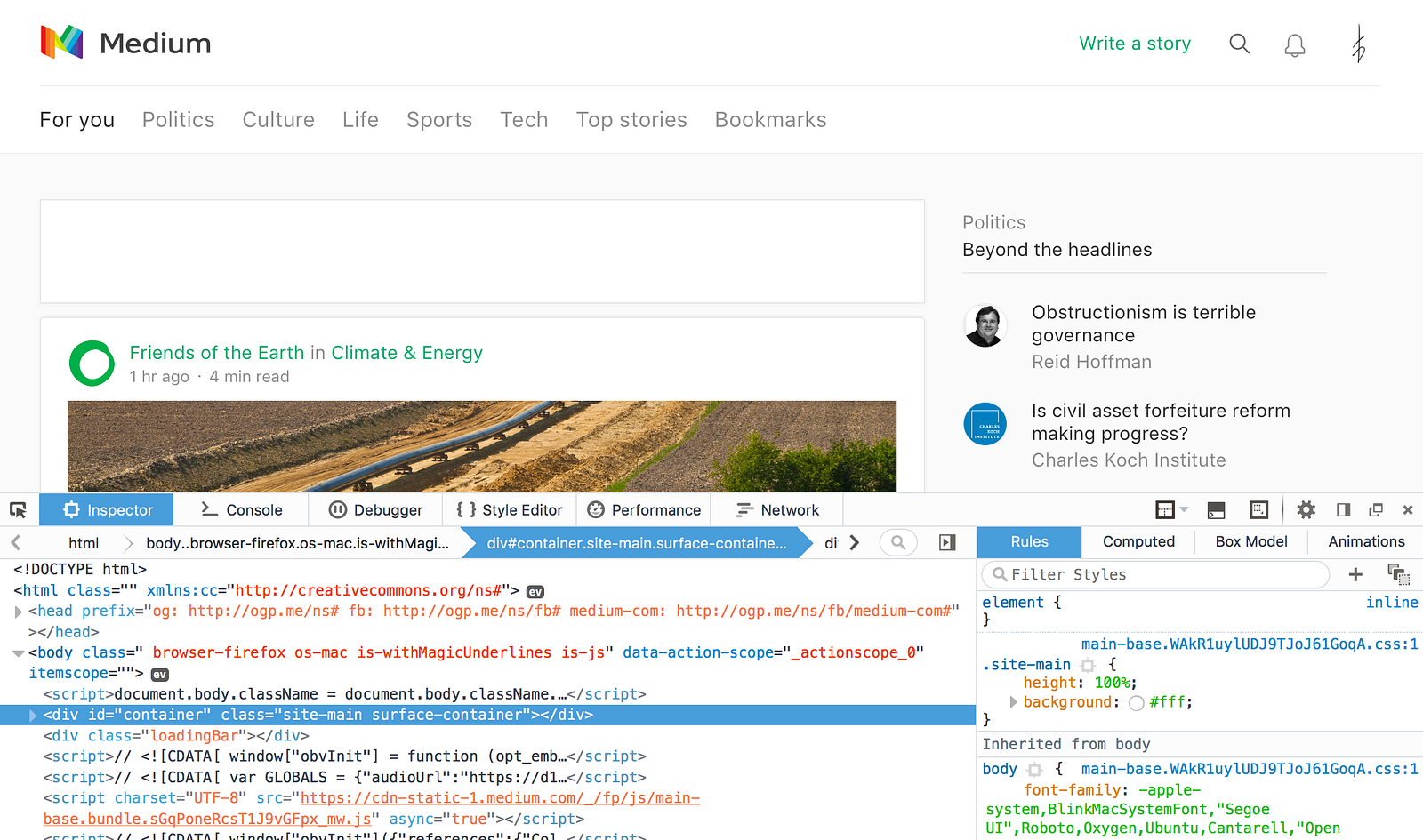This screenshot has height=840, width=1423.
Task: Open the HTML search magnifier box
Action: pos(898,542)
